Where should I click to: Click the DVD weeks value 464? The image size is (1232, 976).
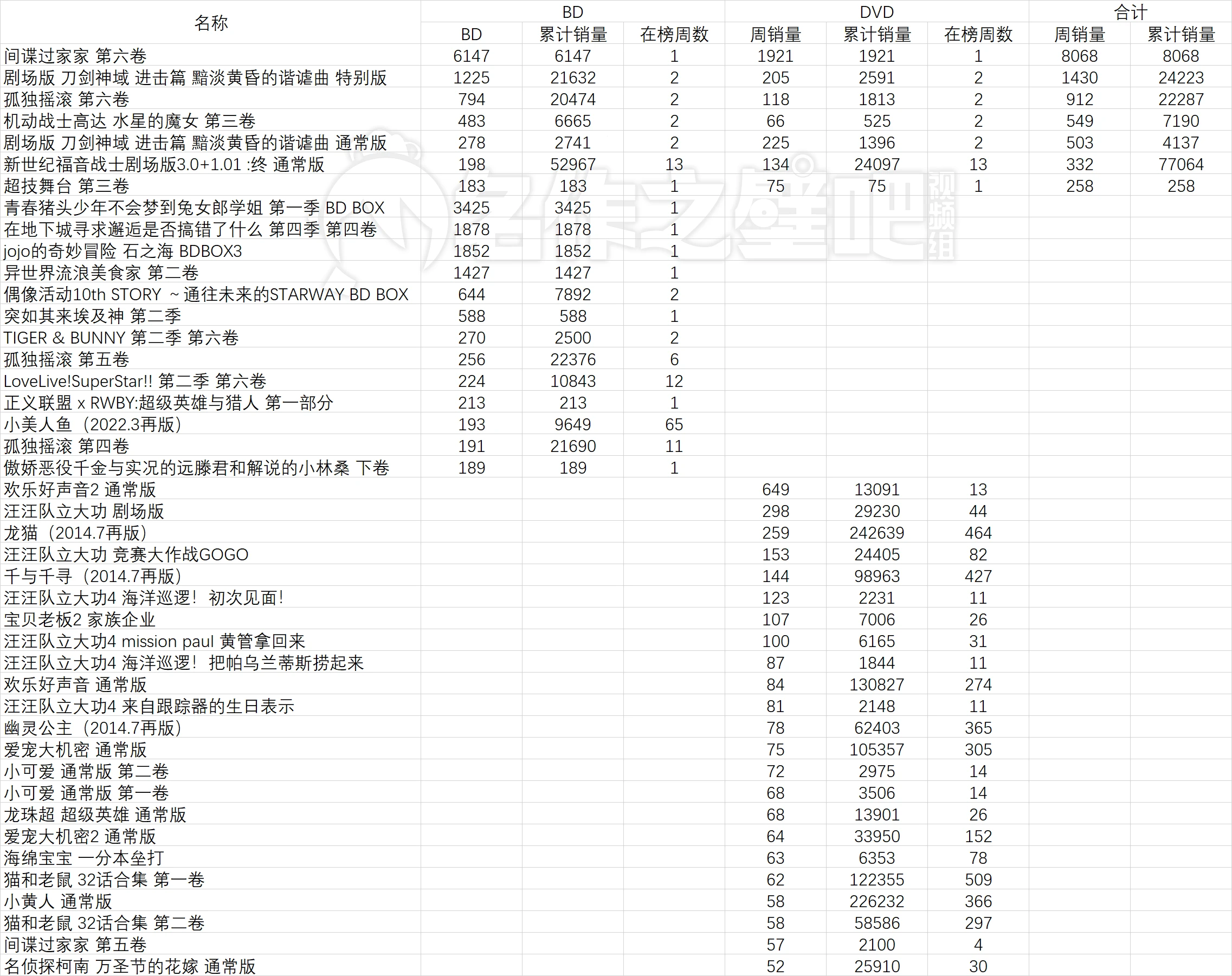pyautogui.click(x=978, y=534)
